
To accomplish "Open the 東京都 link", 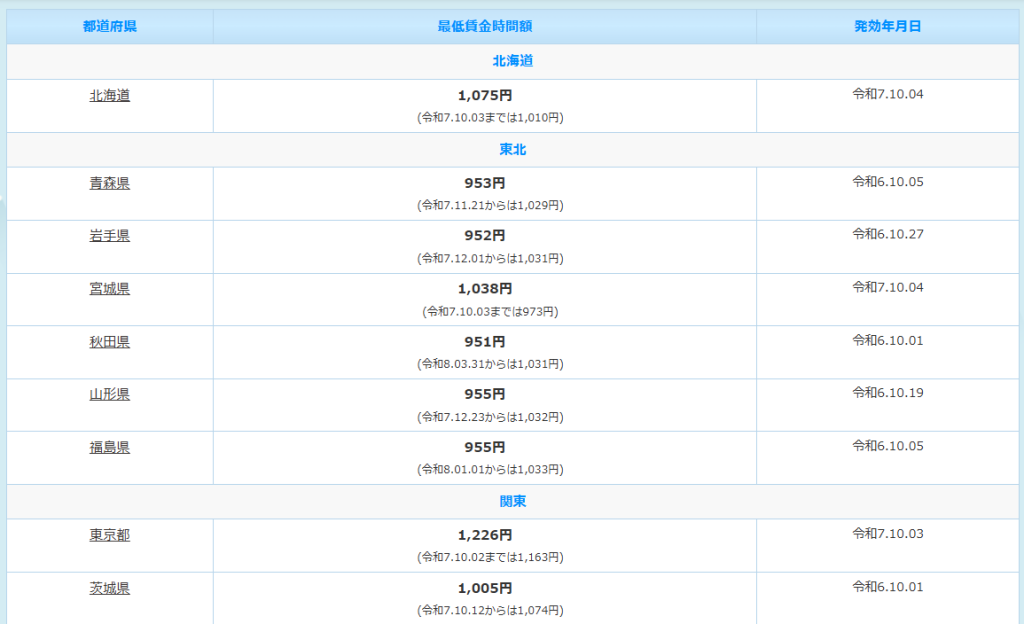I will (x=109, y=535).
